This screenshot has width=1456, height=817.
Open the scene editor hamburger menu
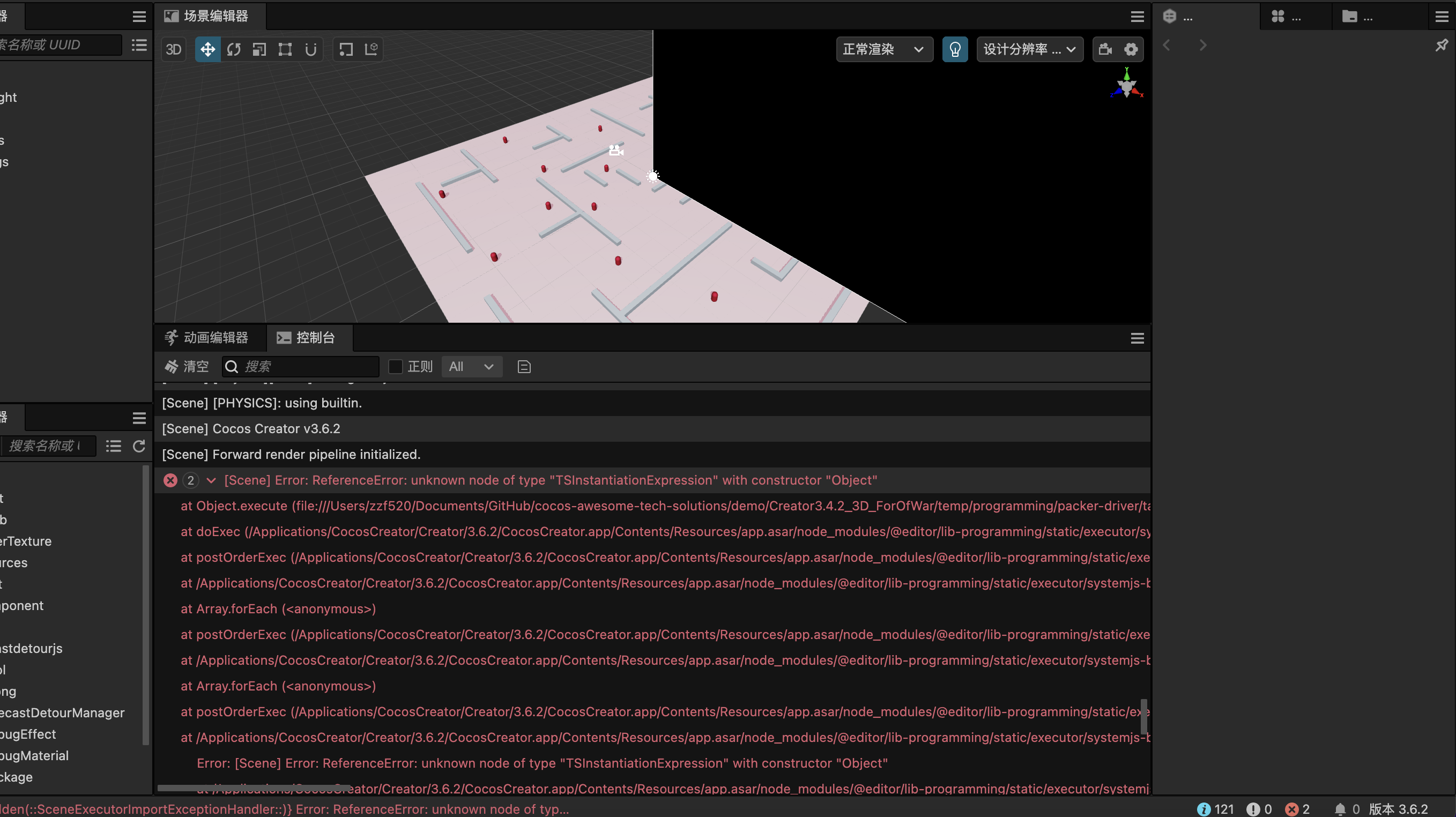tap(1136, 17)
